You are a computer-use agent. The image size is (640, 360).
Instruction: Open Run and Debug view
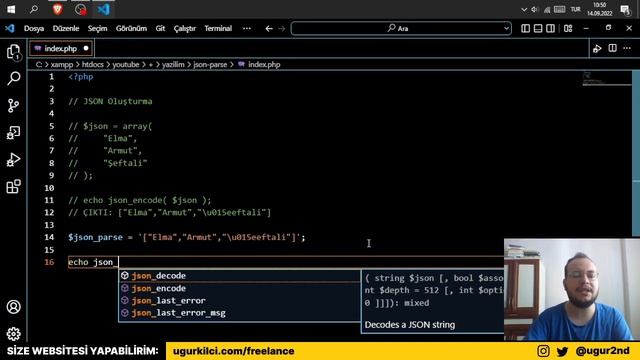tap(13, 160)
